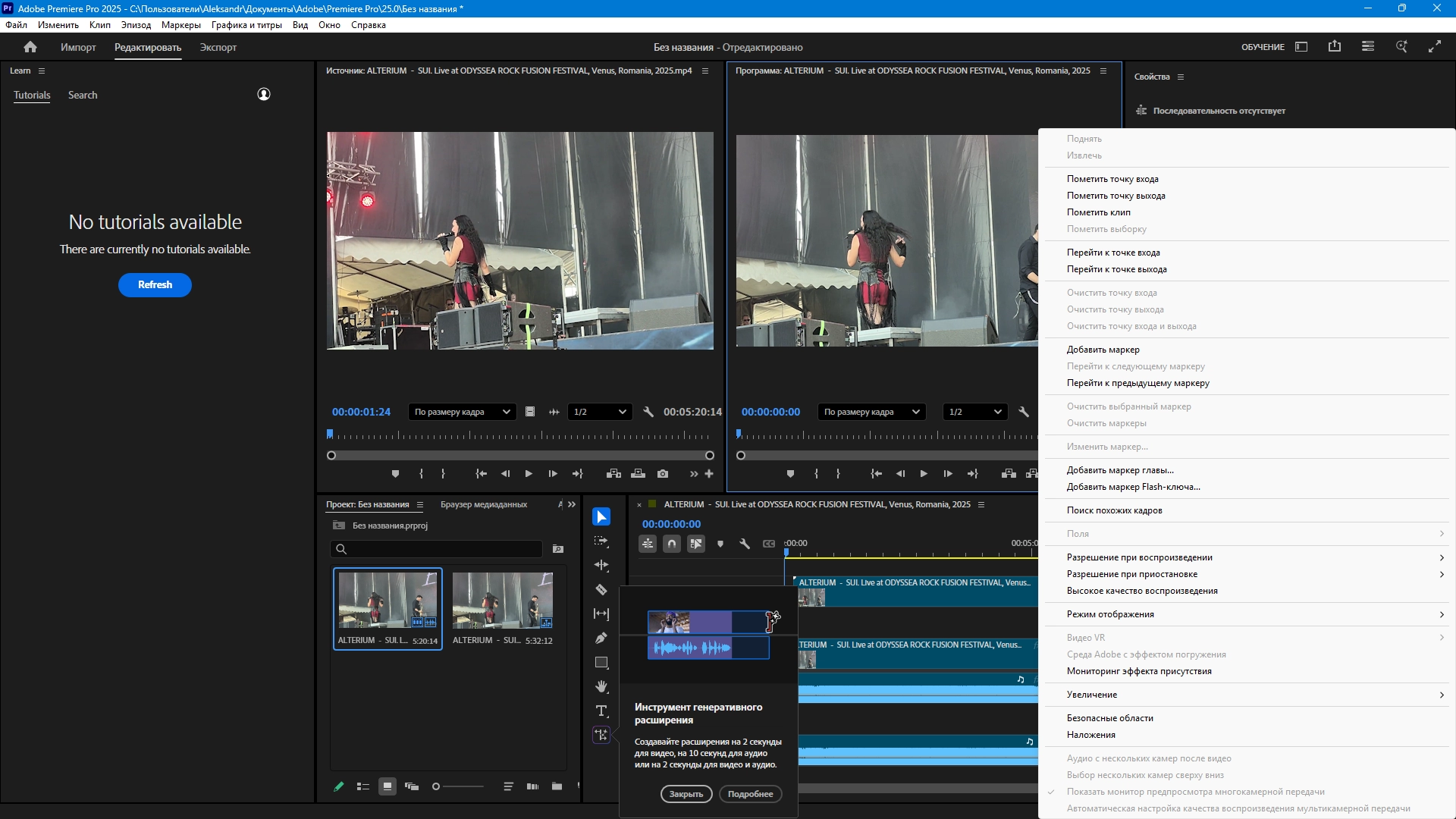Open program monitor playback resolution dropdown
The height and width of the screenshot is (819, 1456).
pyautogui.click(x=975, y=412)
